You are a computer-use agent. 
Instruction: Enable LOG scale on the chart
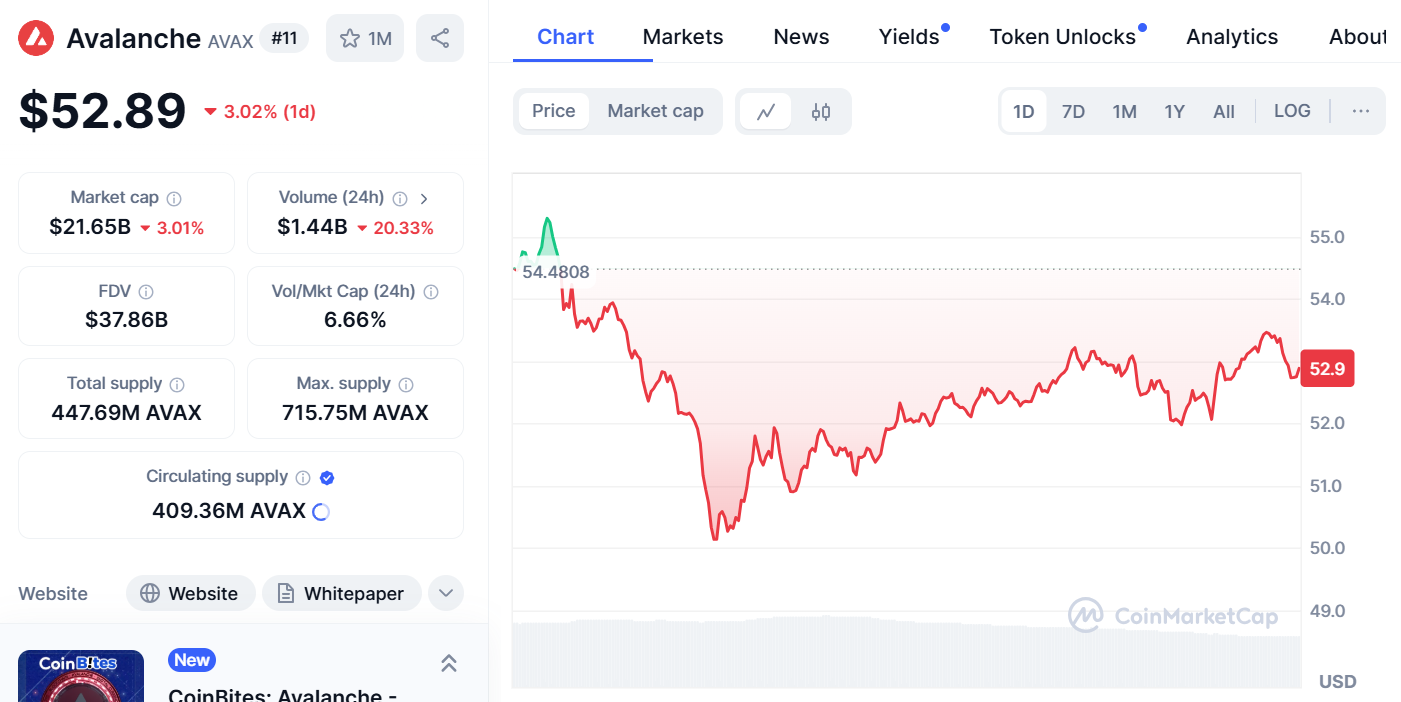pyautogui.click(x=1292, y=111)
